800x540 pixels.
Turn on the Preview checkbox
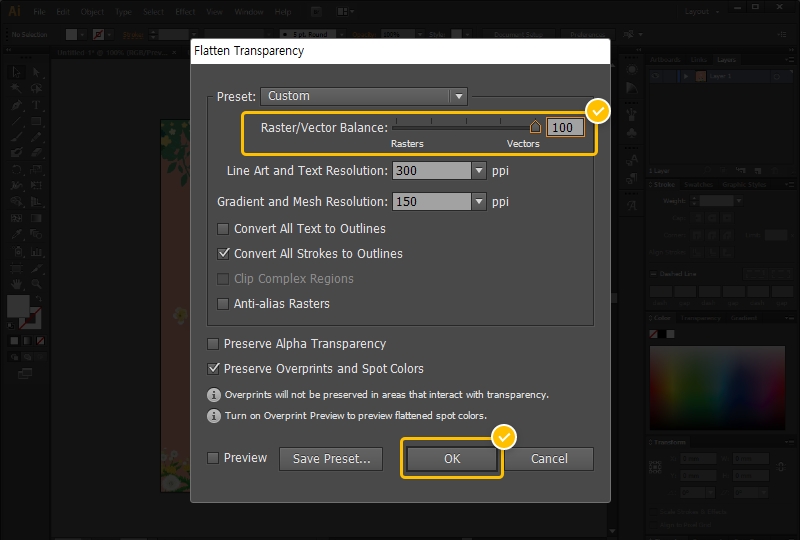[213, 458]
